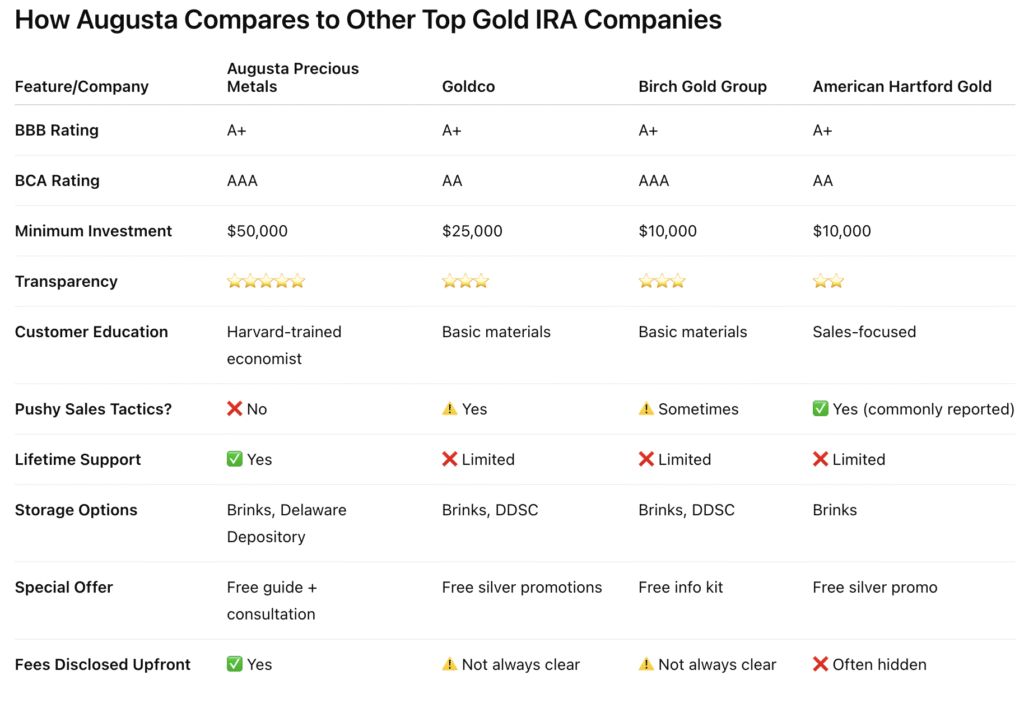
Task: Click the $50,000 minimum investment cell
Action: [x=257, y=231]
